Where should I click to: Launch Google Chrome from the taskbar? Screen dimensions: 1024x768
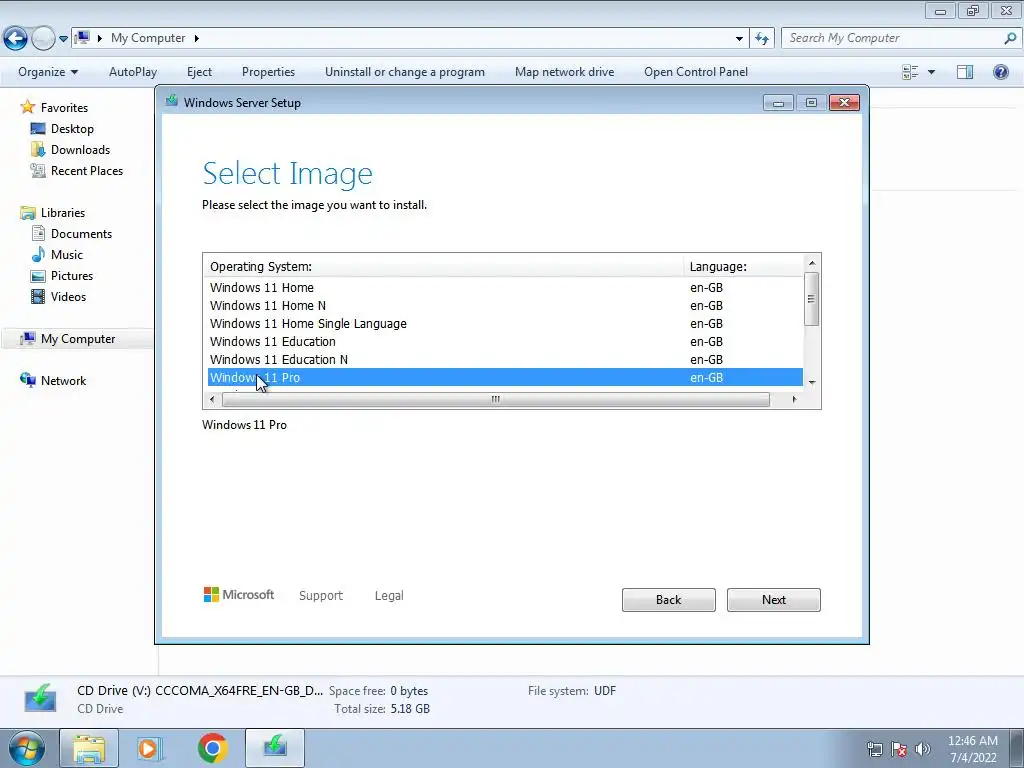[x=213, y=748]
